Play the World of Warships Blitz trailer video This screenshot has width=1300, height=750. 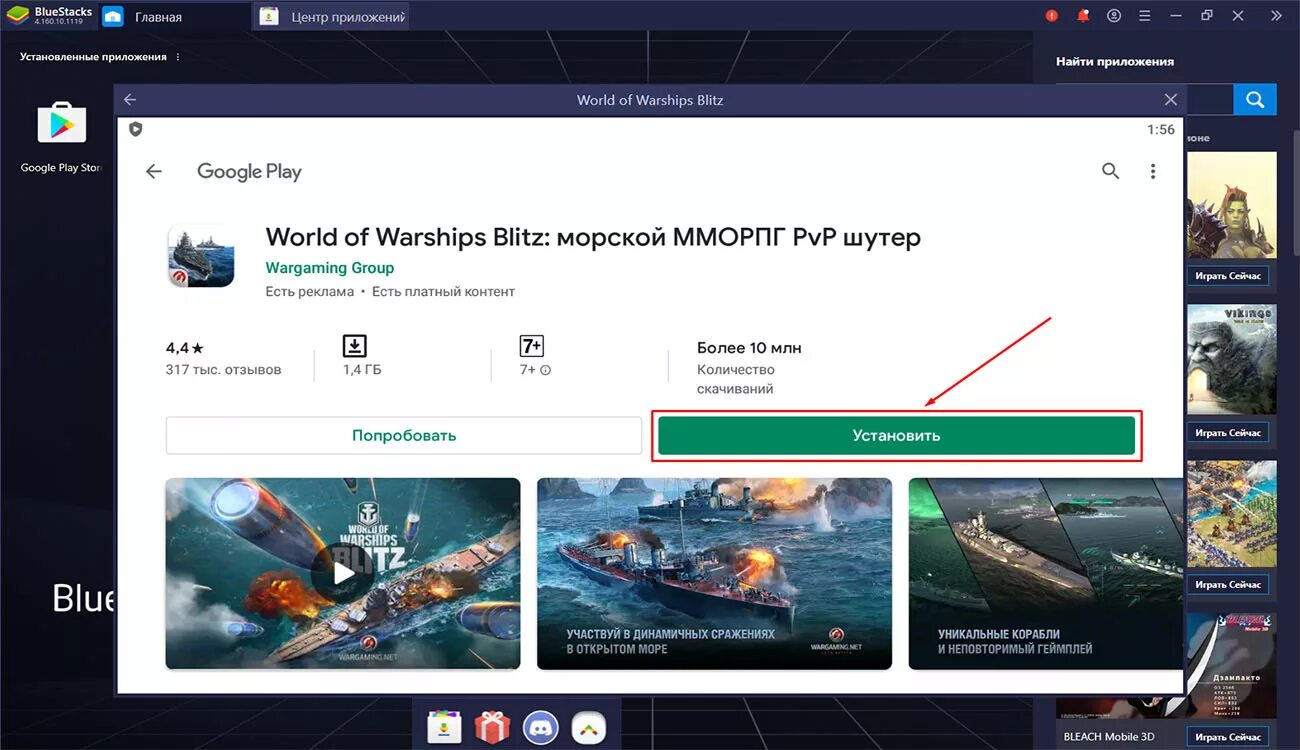[343, 573]
